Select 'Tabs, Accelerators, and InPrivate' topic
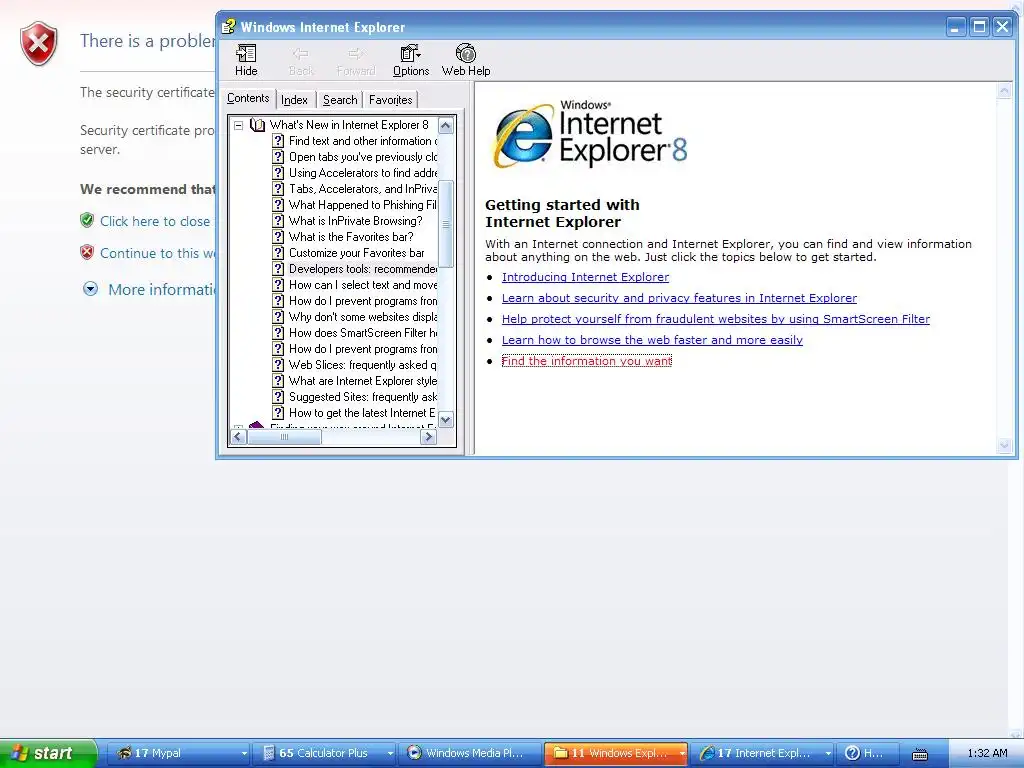This screenshot has height=768, width=1024. point(363,189)
